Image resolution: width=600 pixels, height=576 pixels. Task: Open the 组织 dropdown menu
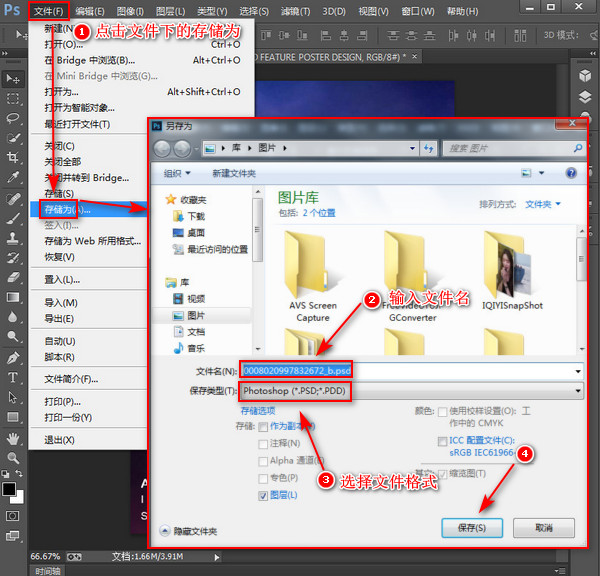177,173
